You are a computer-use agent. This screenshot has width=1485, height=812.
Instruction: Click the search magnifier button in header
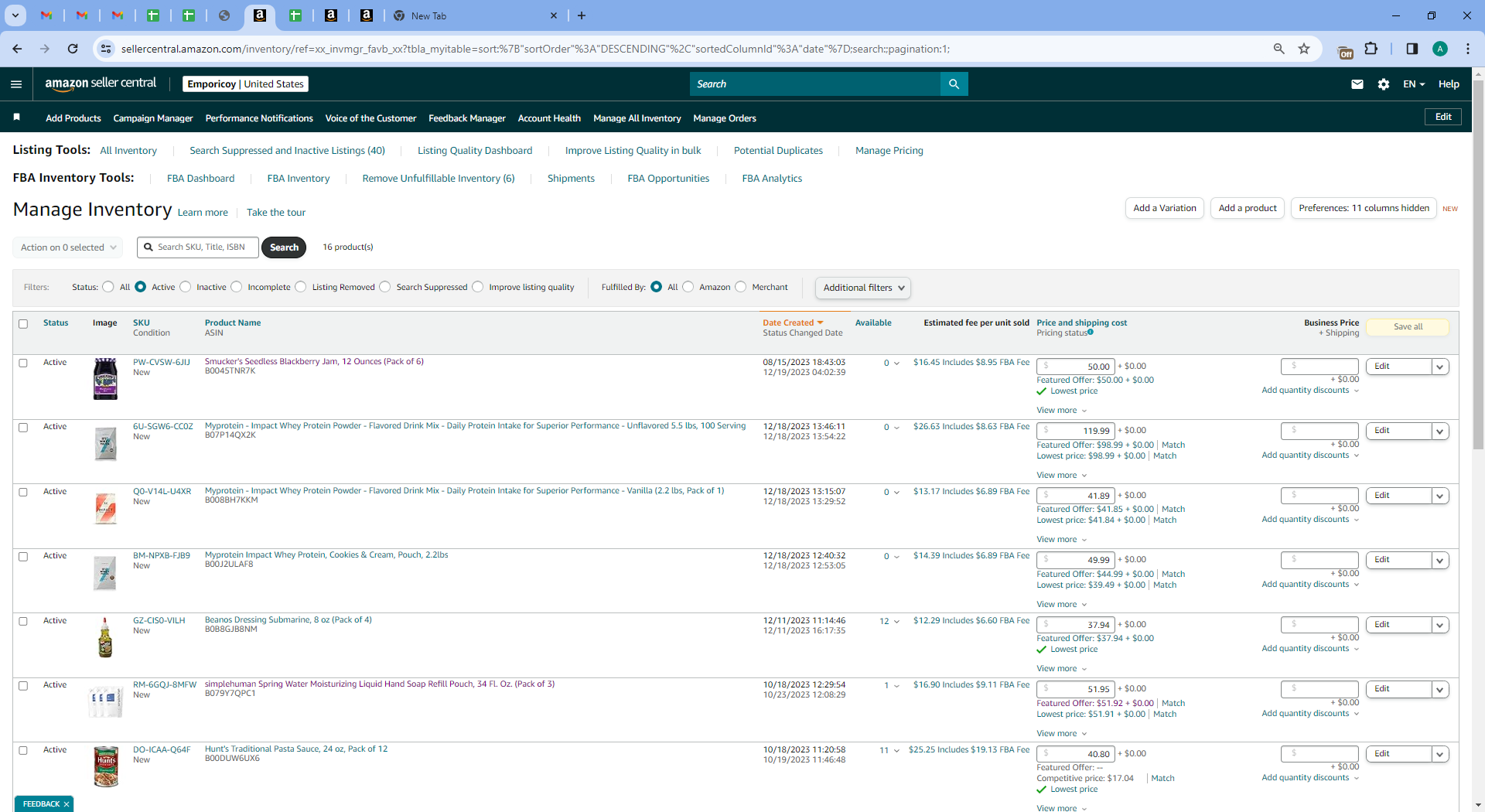pos(954,84)
